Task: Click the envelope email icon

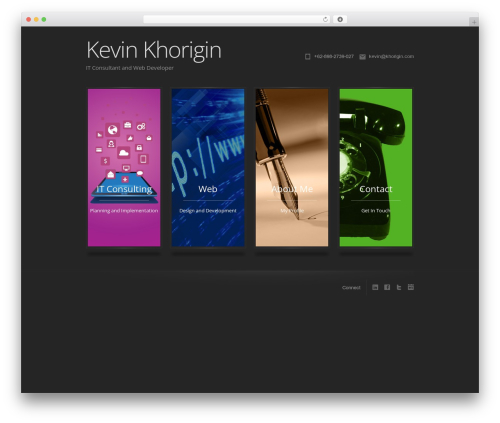Action: click(x=362, y=57)
